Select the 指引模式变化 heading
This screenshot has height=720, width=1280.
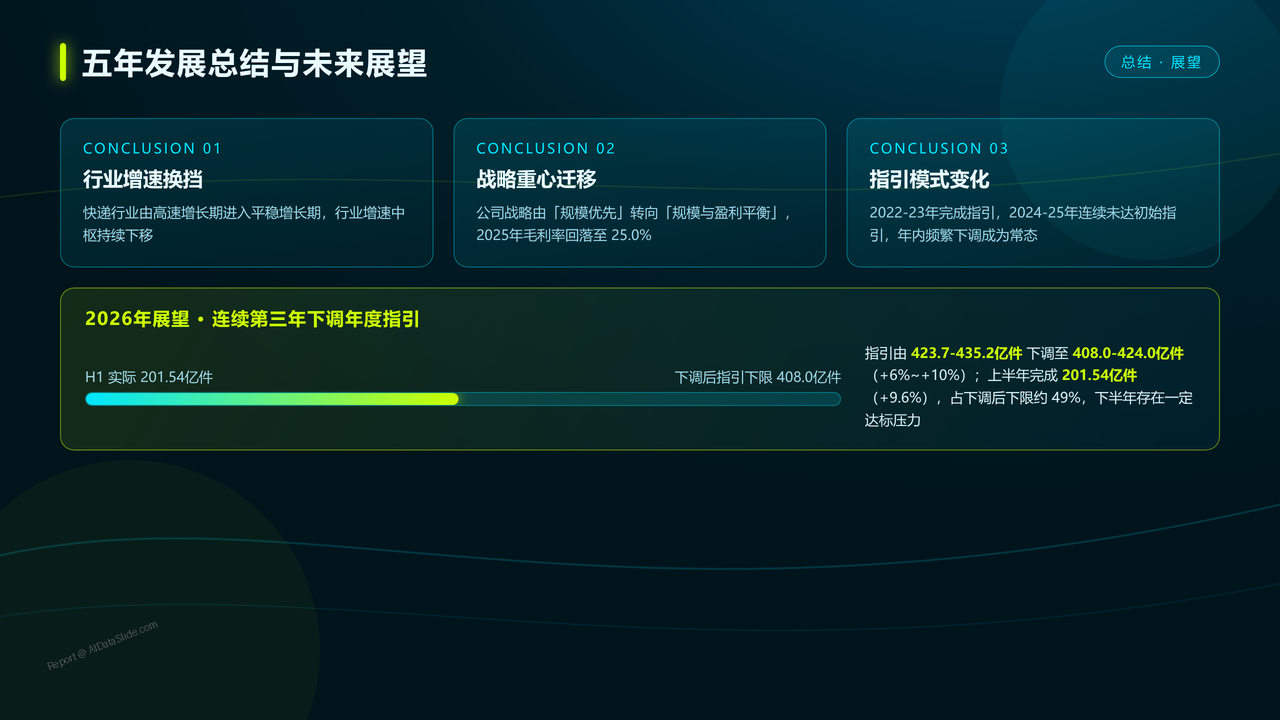(929, 180)
